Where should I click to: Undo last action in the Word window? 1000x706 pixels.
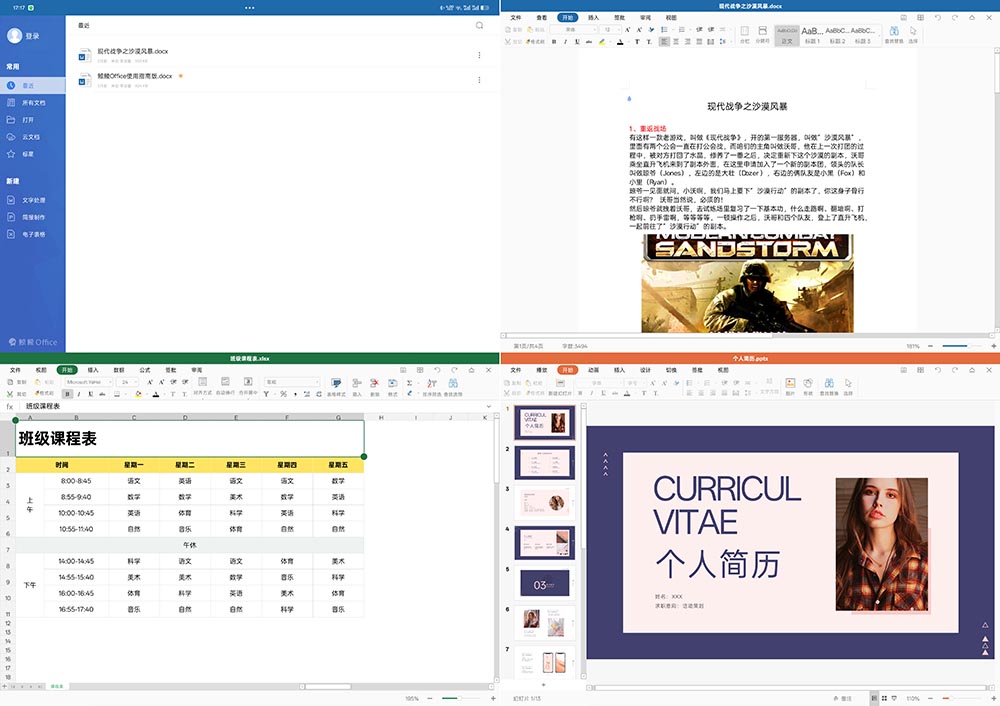(938, 17)
